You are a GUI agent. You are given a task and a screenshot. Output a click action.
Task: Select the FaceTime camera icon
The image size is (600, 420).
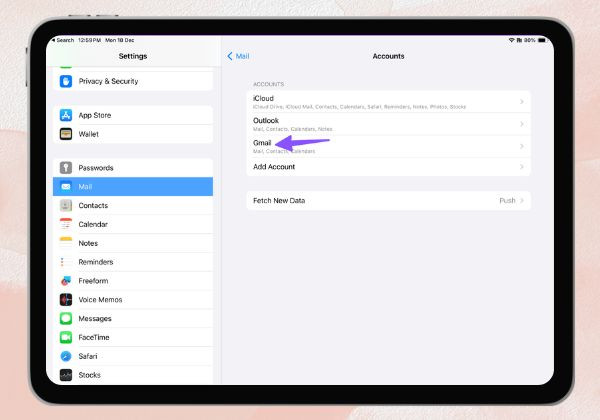(x=66, y=337)
